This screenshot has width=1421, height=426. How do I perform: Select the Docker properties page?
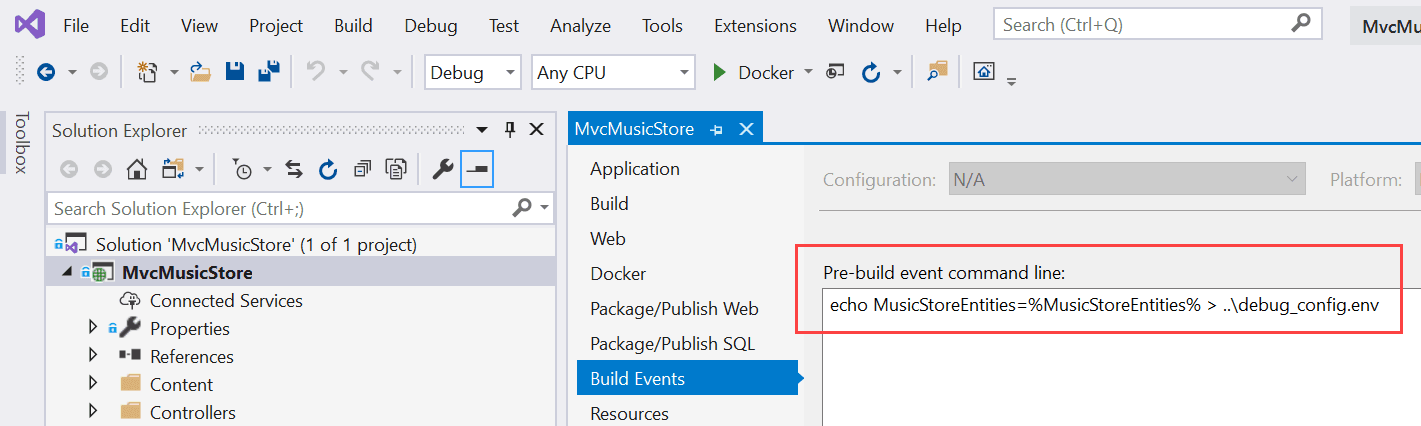[618, 273]
